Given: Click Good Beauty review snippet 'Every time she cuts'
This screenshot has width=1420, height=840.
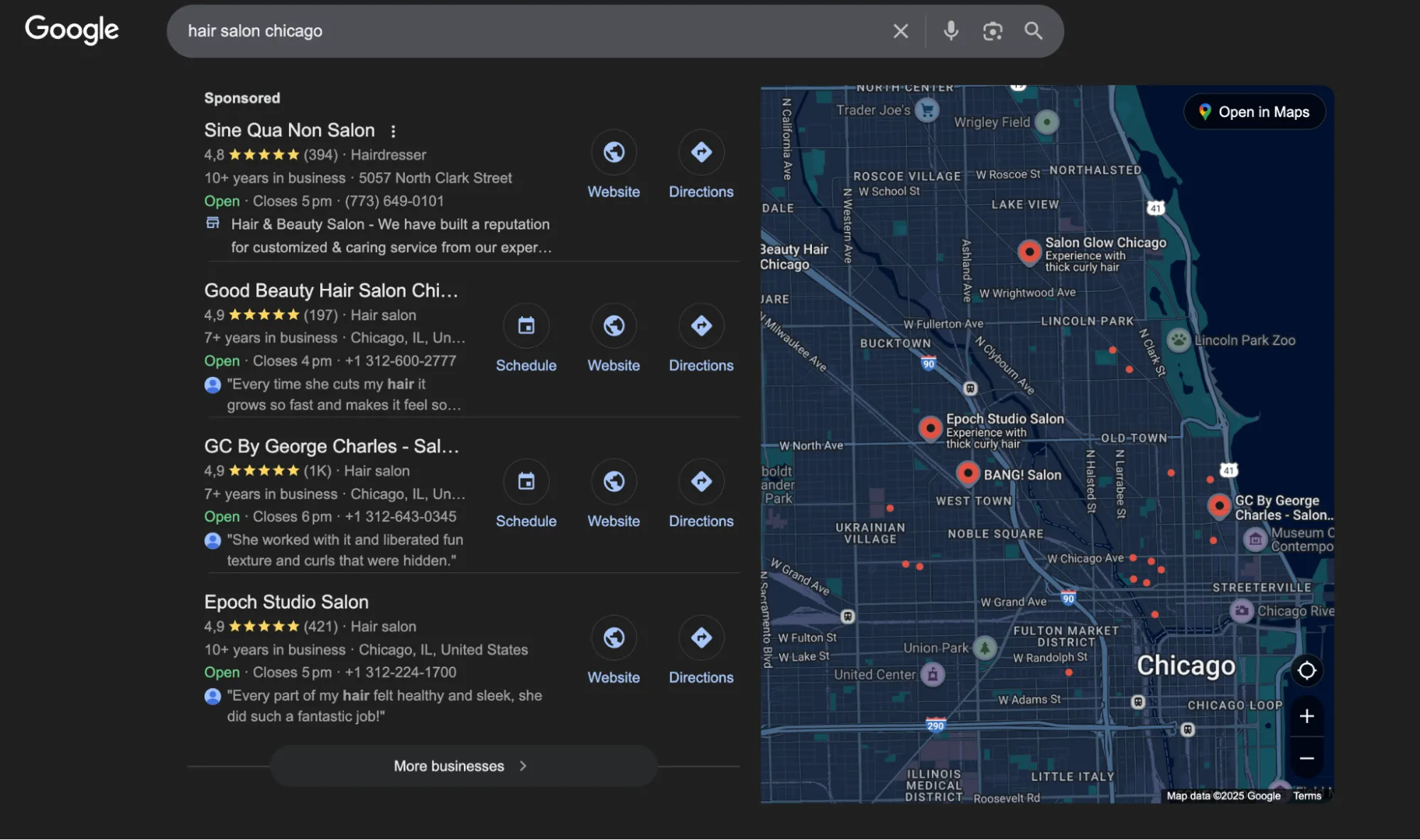Looking at the screenshot, I should [x=344, y=395].
